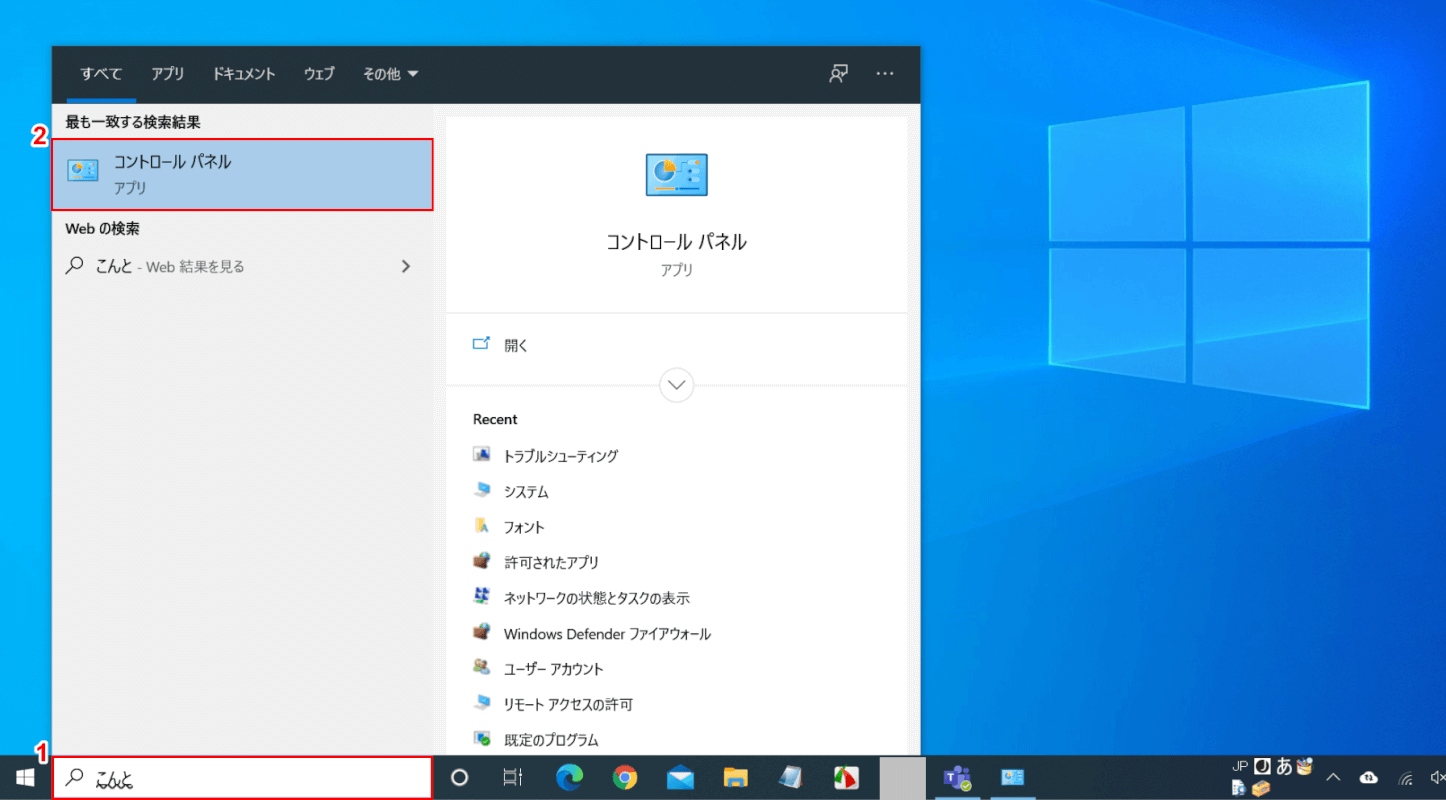Switch to the ウェブ tab
1446x800 pixels.
319,74
